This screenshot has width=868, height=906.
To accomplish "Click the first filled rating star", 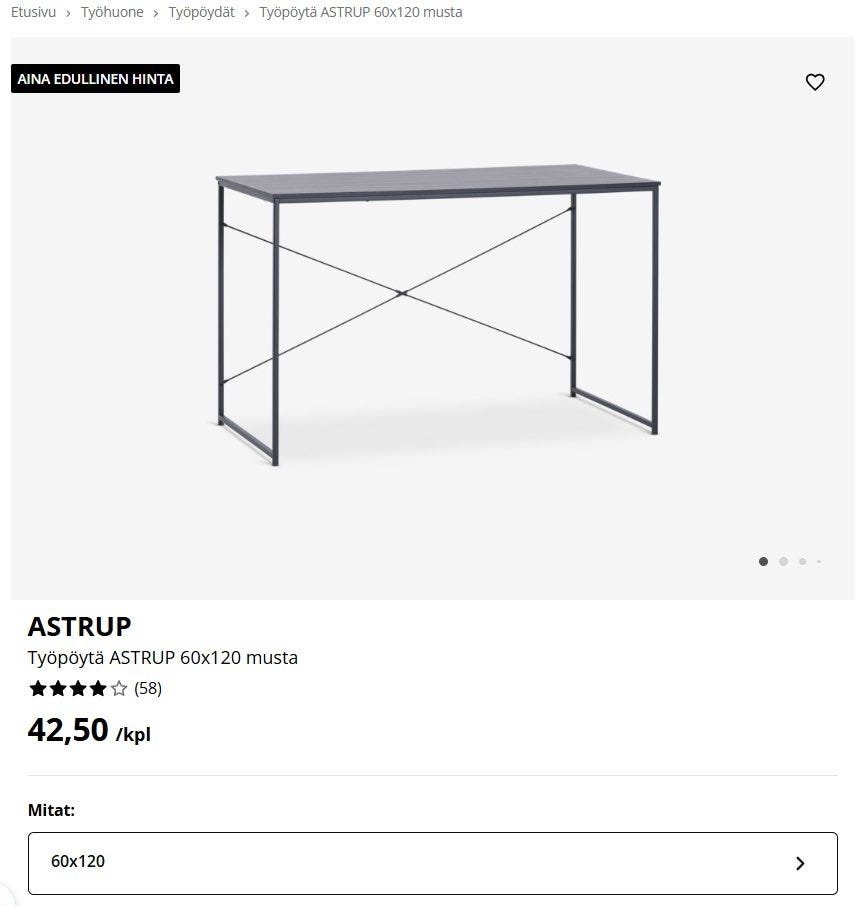I will click(37, 688).
